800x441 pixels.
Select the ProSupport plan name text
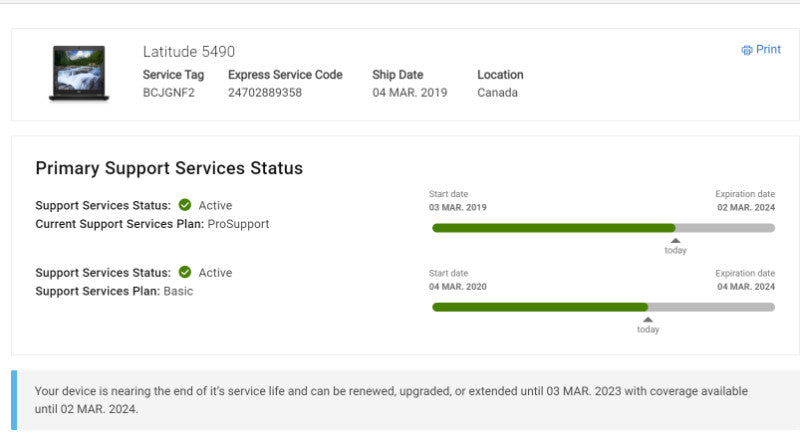(x=238, y=224)
